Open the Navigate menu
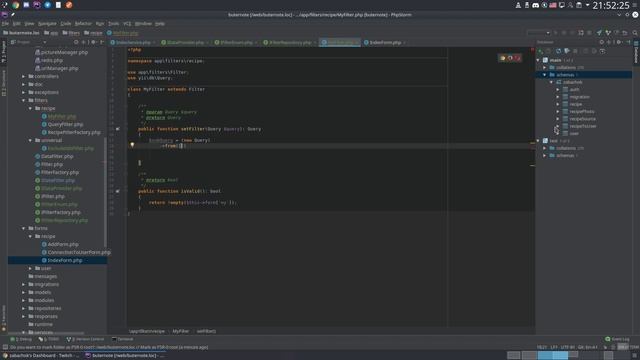Image resolution: width=640 pixels, height=360 pixels. click(x=47, y=24)
